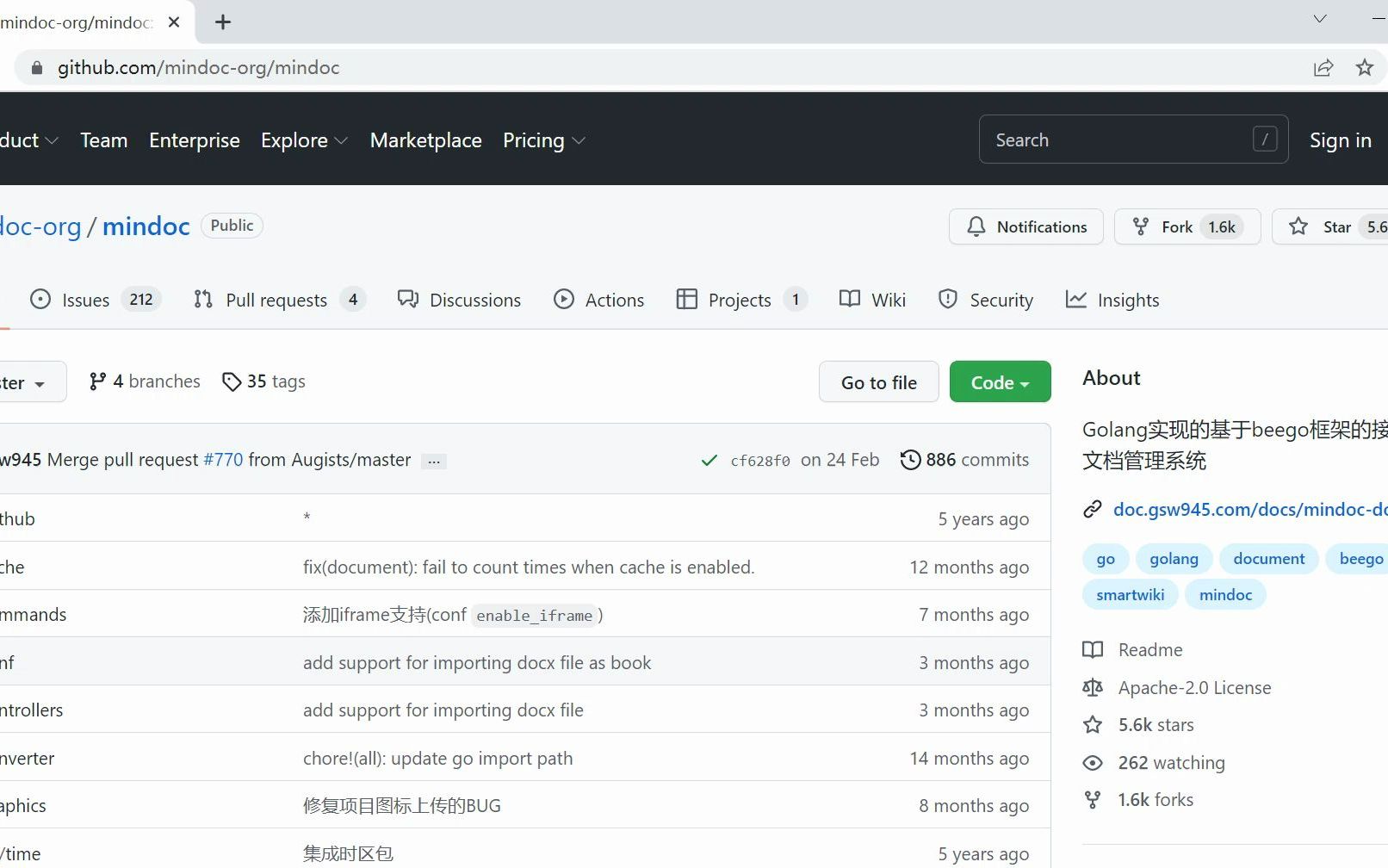Close the mindoc browser tab
This screenshot has width=1388, height=868.
(174, 22)
